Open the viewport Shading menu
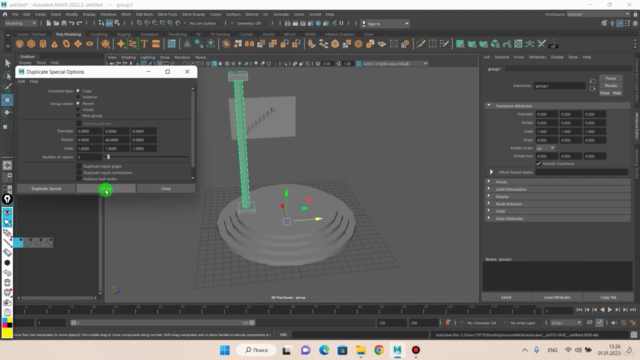The height and width of the screenshot is (360, 640). pyautogui.click(x=128, y=57)
